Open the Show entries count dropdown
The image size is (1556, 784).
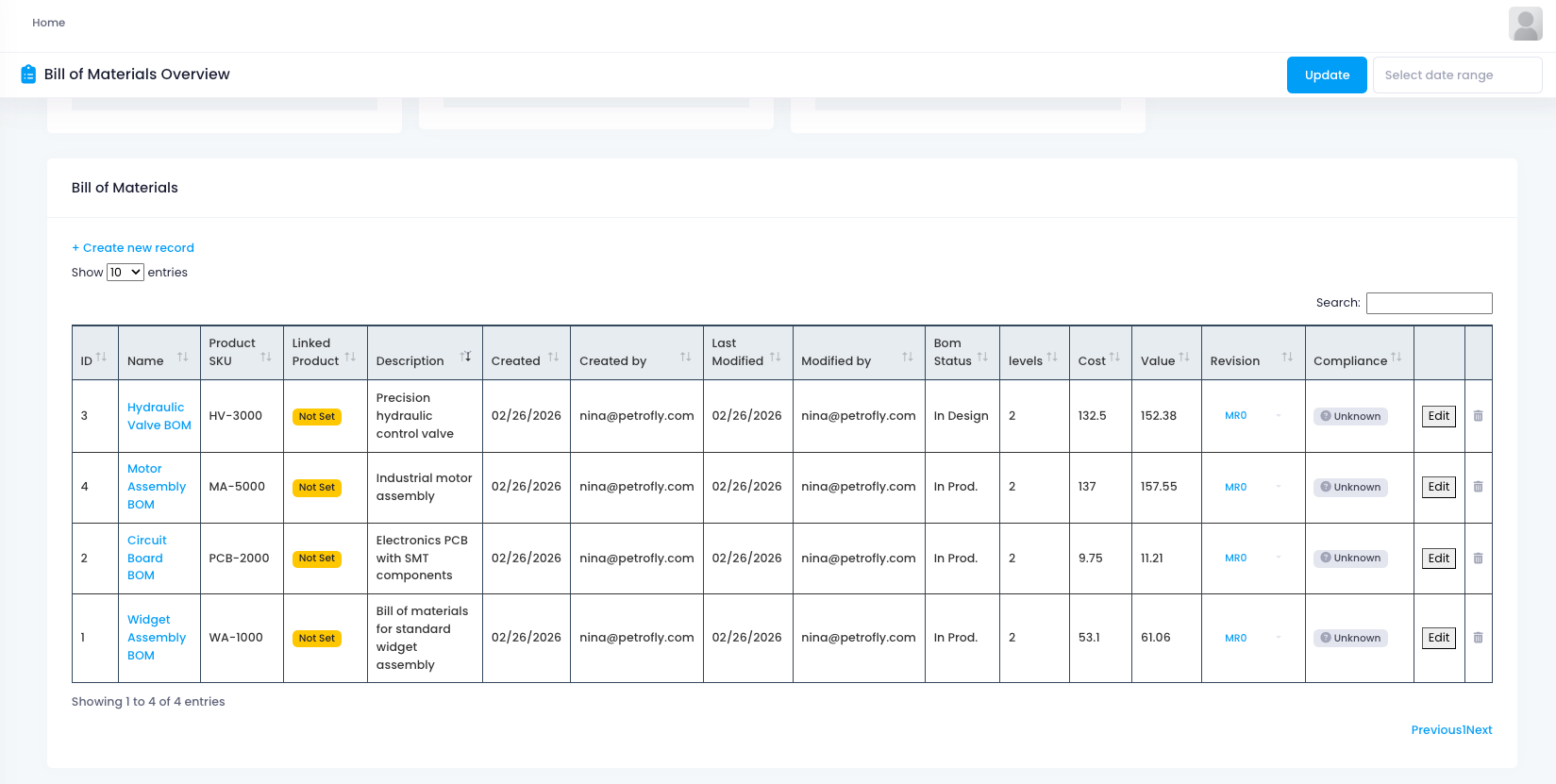[x=125, y=273]
